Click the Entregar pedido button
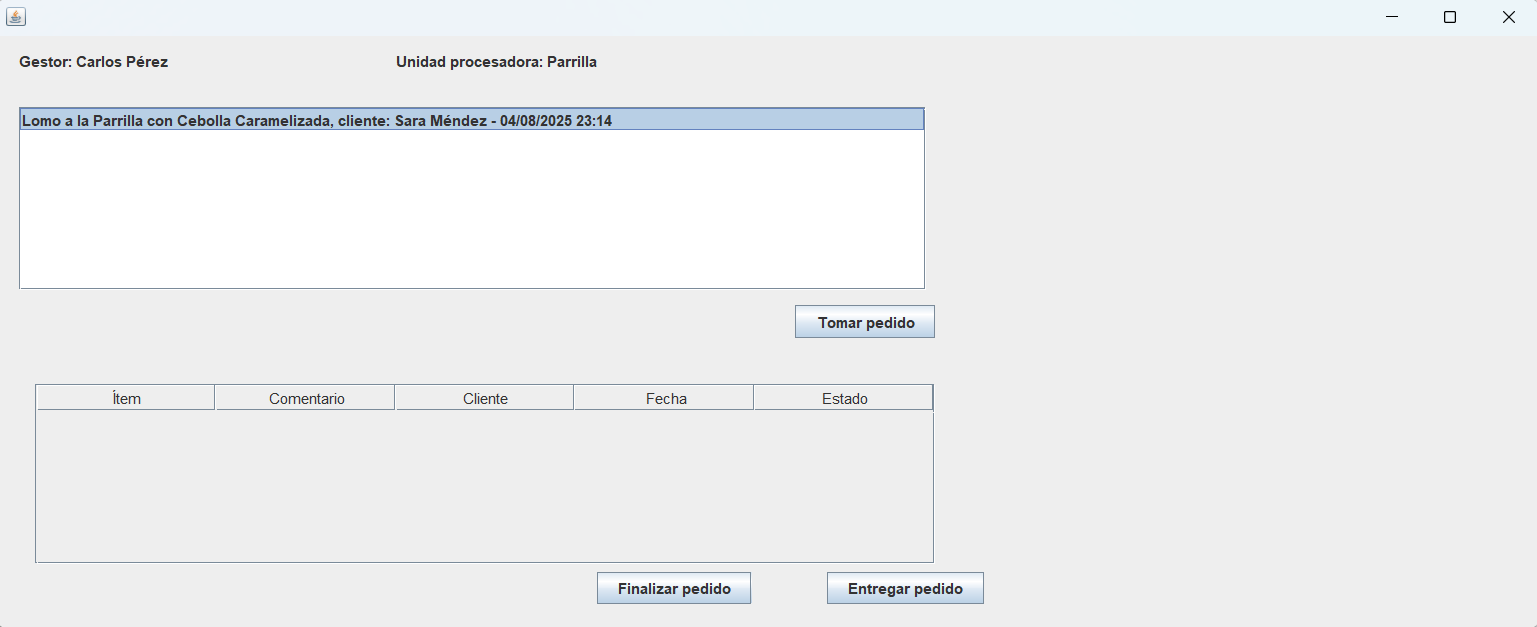Viewport: 1537px width, 627px height. pyautogui.click(x=905, y=588)
